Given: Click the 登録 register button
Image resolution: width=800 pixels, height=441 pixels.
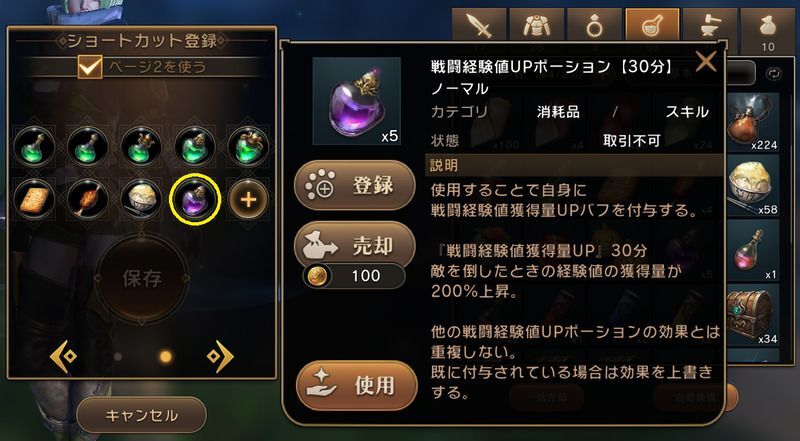Looking at the screenshot, I should click(x=355, y=186).
